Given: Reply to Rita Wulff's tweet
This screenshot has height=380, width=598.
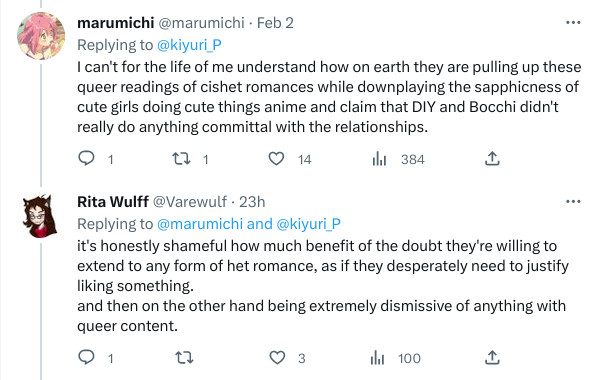Looking at the screenshot, I should pos(86,357).
